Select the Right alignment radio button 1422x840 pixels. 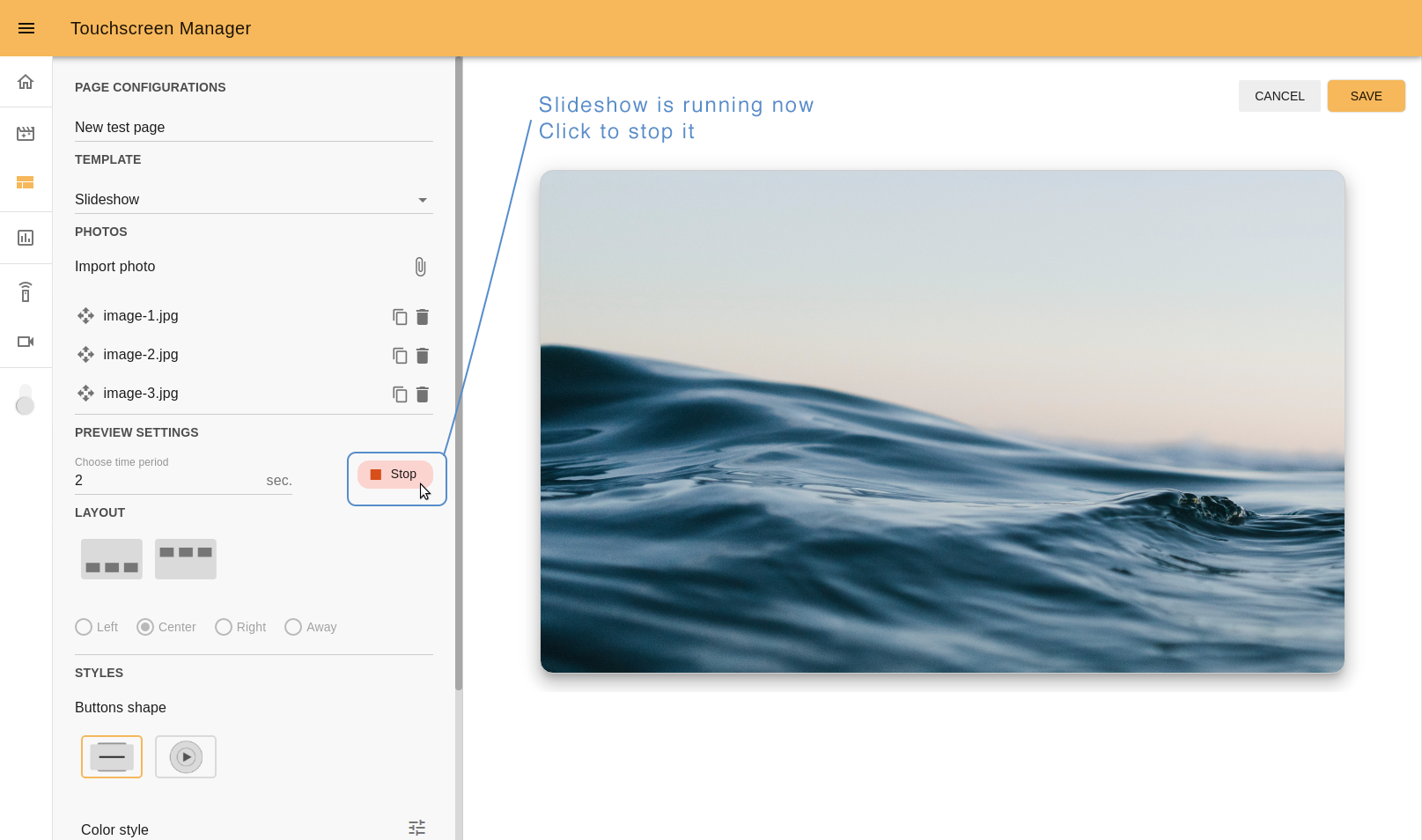[x=224, y=627]
